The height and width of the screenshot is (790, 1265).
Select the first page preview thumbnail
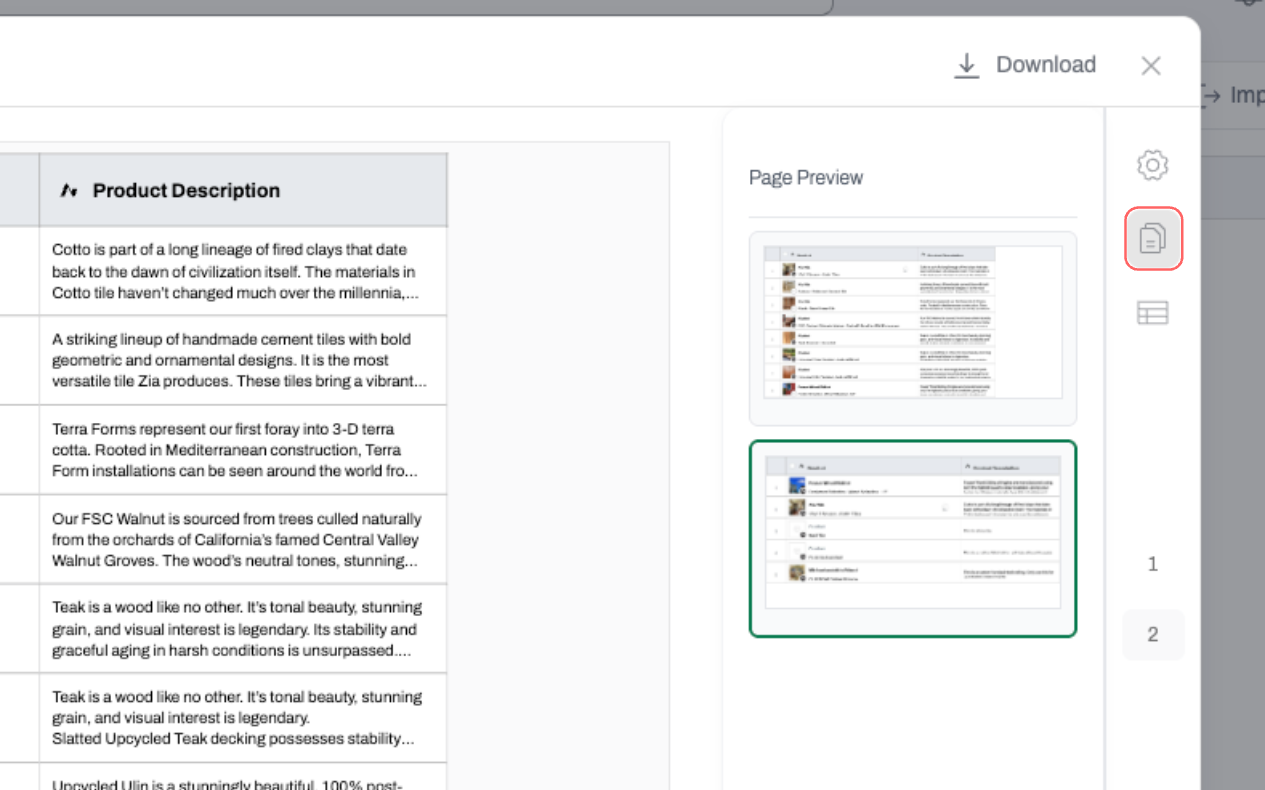(913, 329)
